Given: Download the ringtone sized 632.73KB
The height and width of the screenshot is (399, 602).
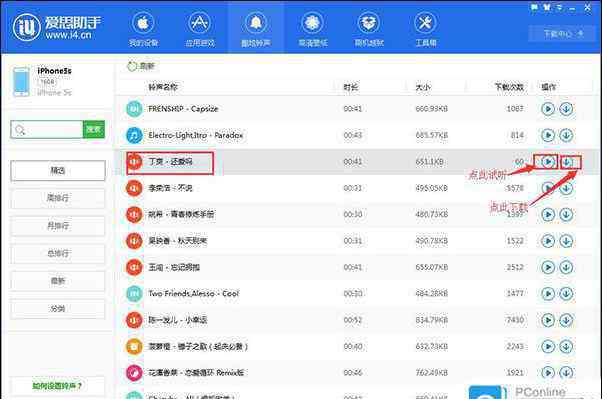Looking at the screenshot, I should coord(566,346).
